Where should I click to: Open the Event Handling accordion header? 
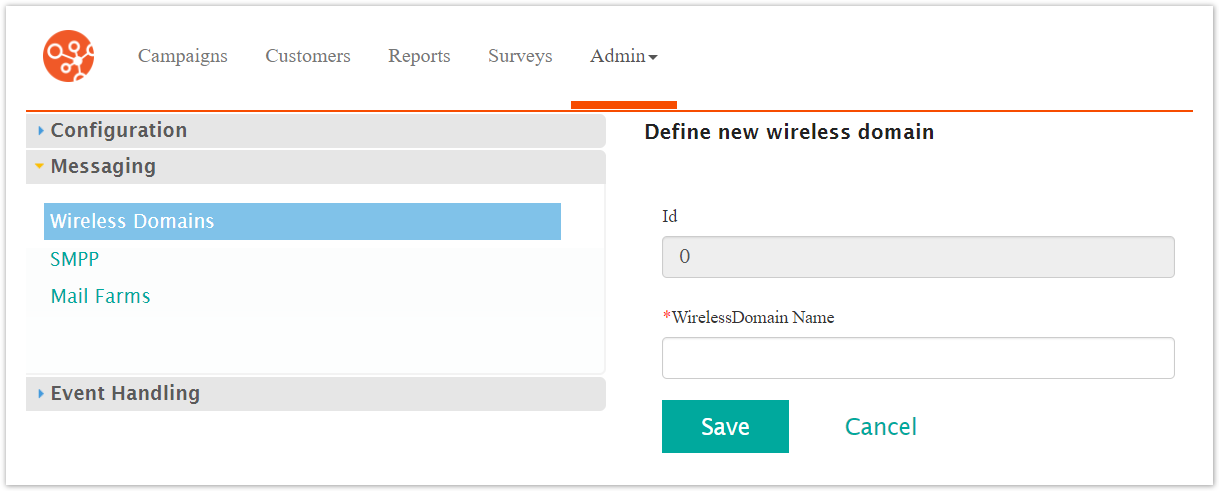point(125,394)
